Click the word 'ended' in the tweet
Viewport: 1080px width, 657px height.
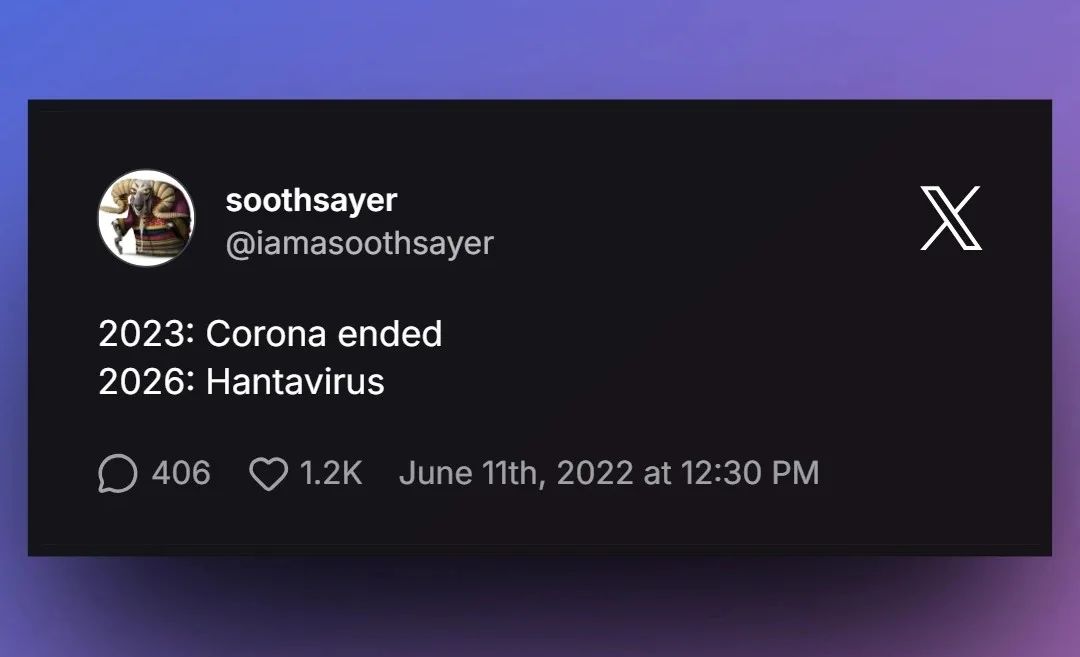[x=390, y=334]
